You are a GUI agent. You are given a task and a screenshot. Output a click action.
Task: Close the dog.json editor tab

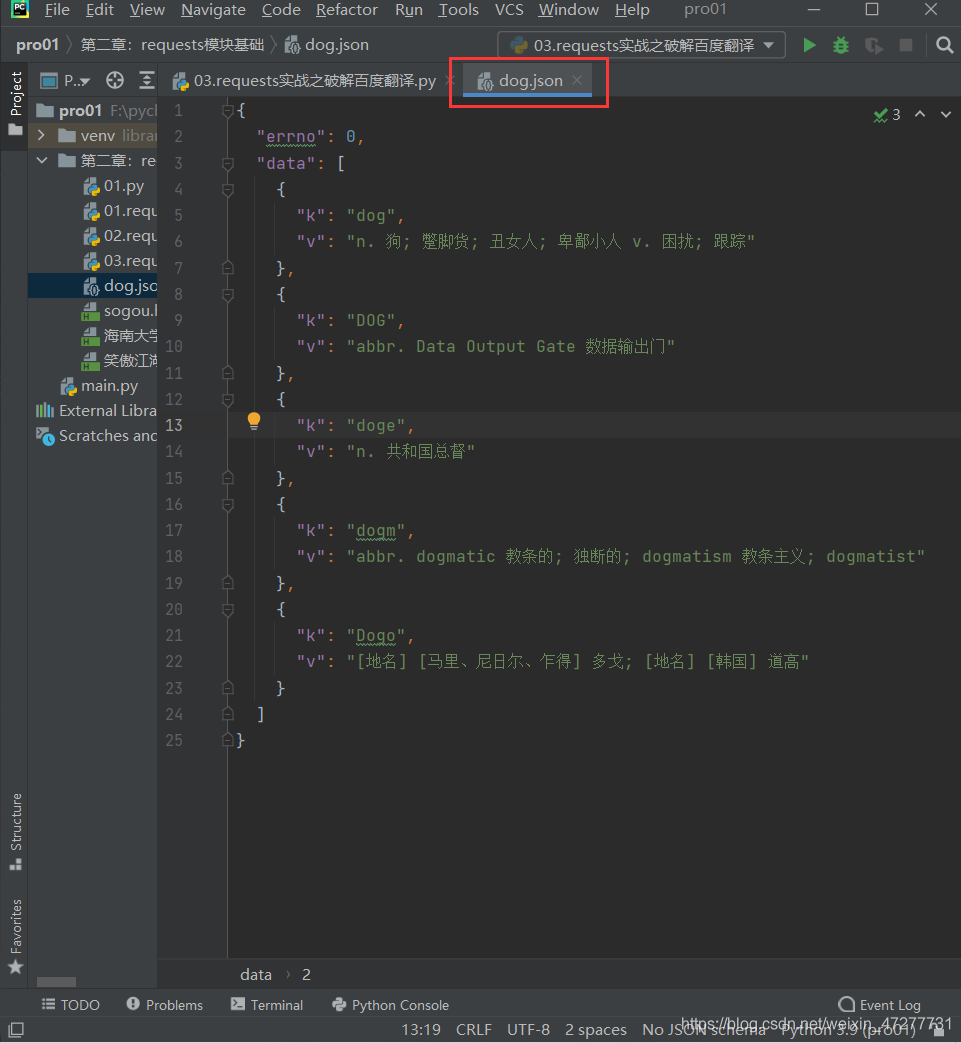point(577,80)
